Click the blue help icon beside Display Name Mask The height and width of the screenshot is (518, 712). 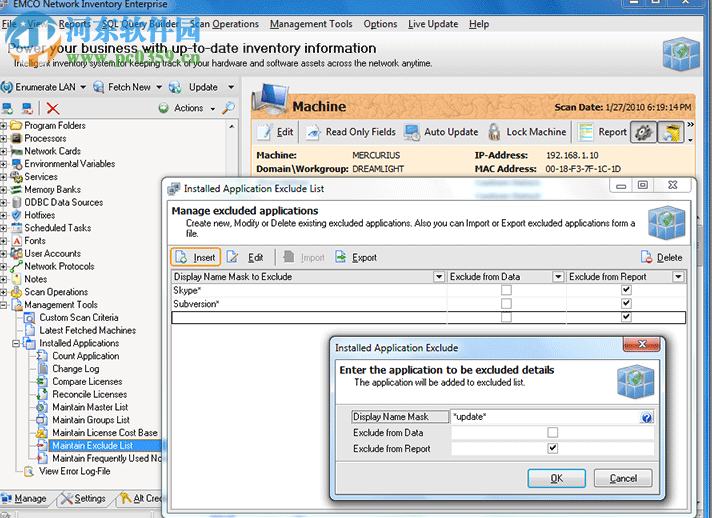tap(647, 417)
